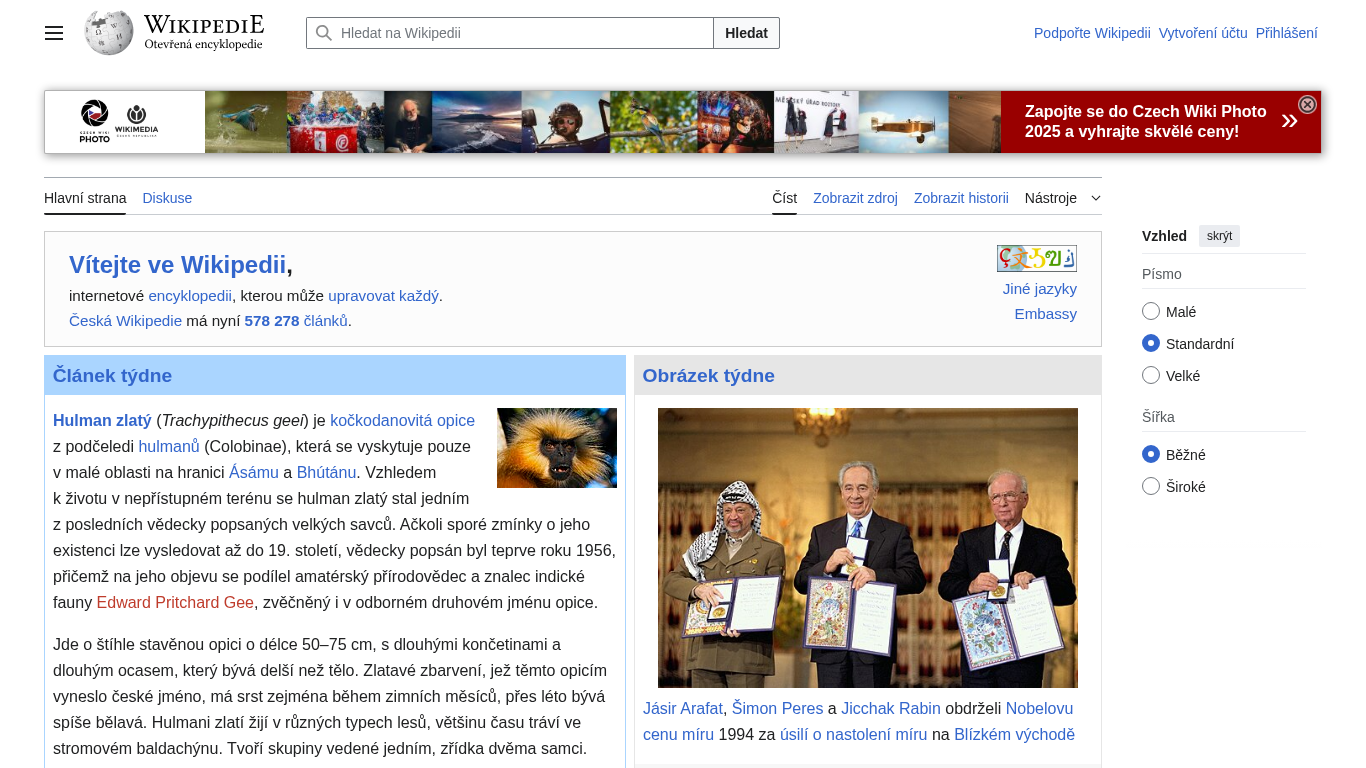Image resolution: width=1366 pixels, height=768 pixels.
Task: Open the golden langur thumbnail image
Action: [x=556, y=448]
